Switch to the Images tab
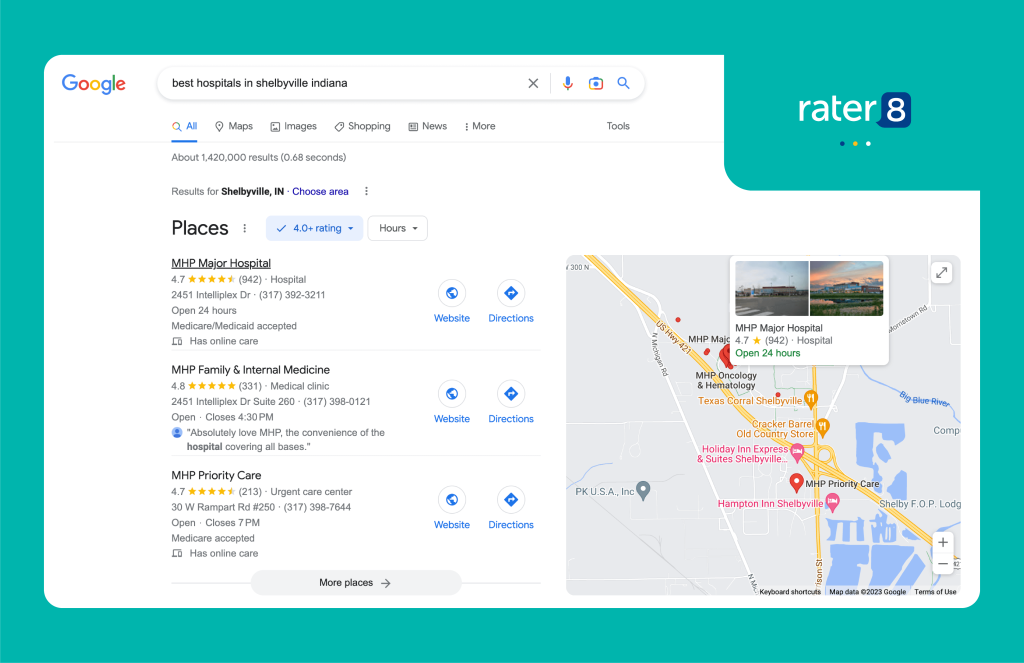The image size is (1024, 663). pyautogui.click(x=293, y=126)
